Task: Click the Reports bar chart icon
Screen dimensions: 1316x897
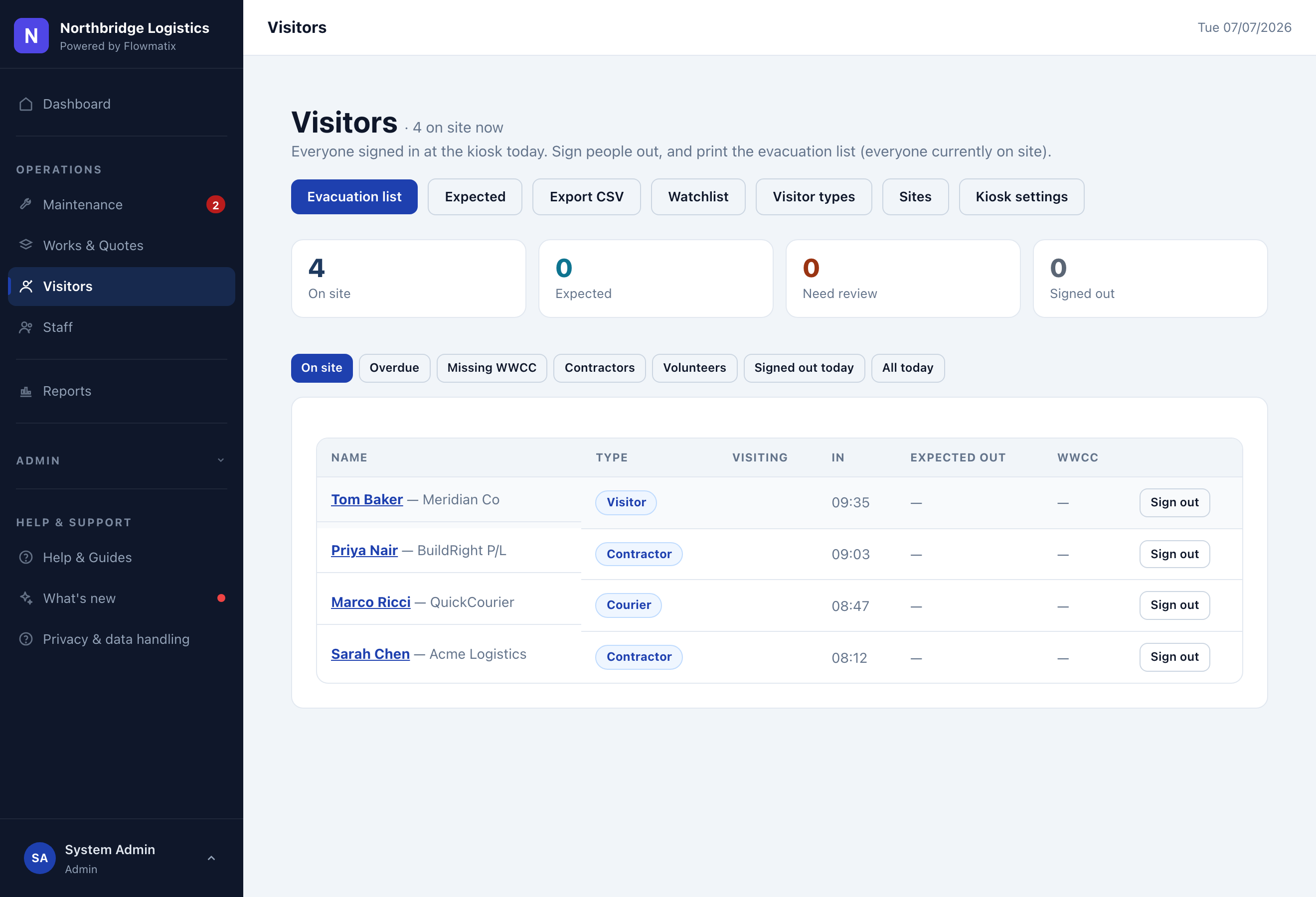Action: click(26, 391)
